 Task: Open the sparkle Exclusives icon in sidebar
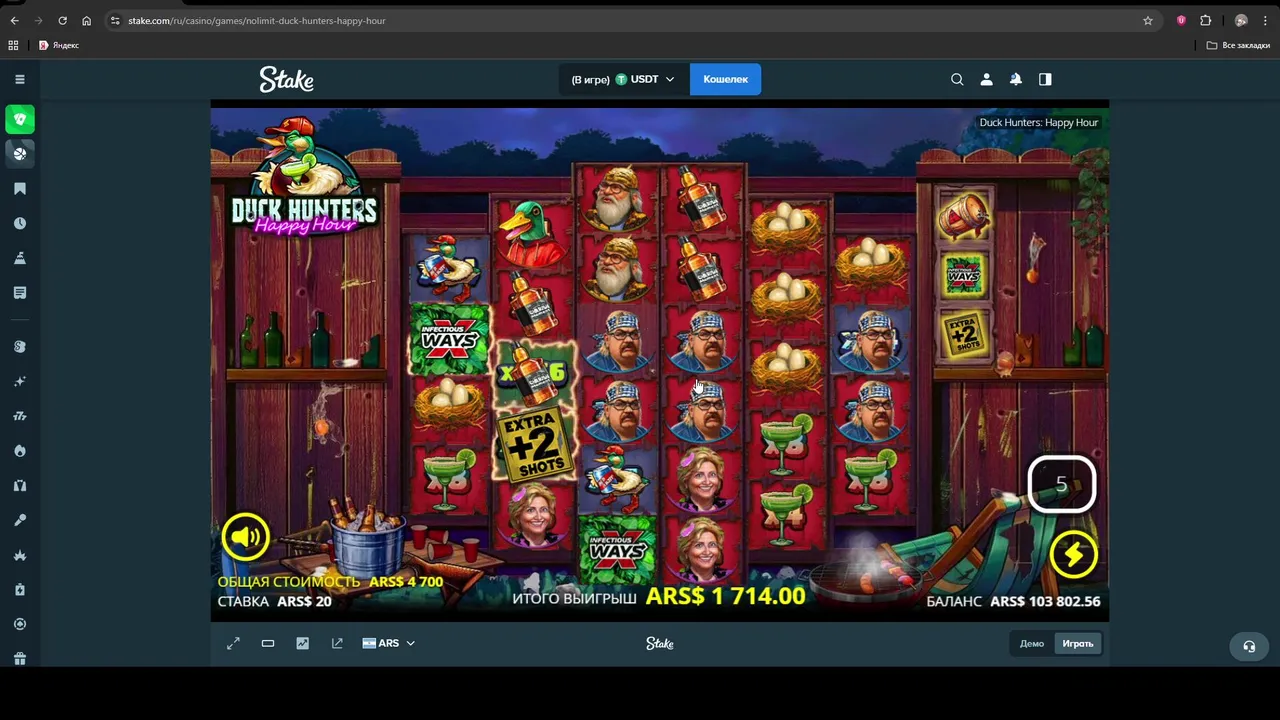click(19, 381)
